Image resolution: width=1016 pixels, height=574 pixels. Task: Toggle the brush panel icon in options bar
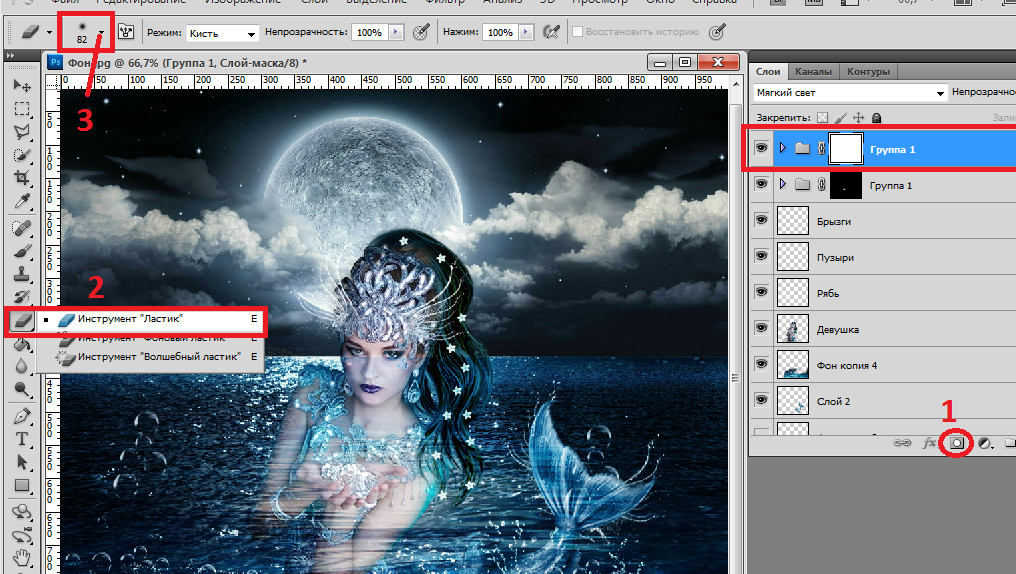click(128, 33)
